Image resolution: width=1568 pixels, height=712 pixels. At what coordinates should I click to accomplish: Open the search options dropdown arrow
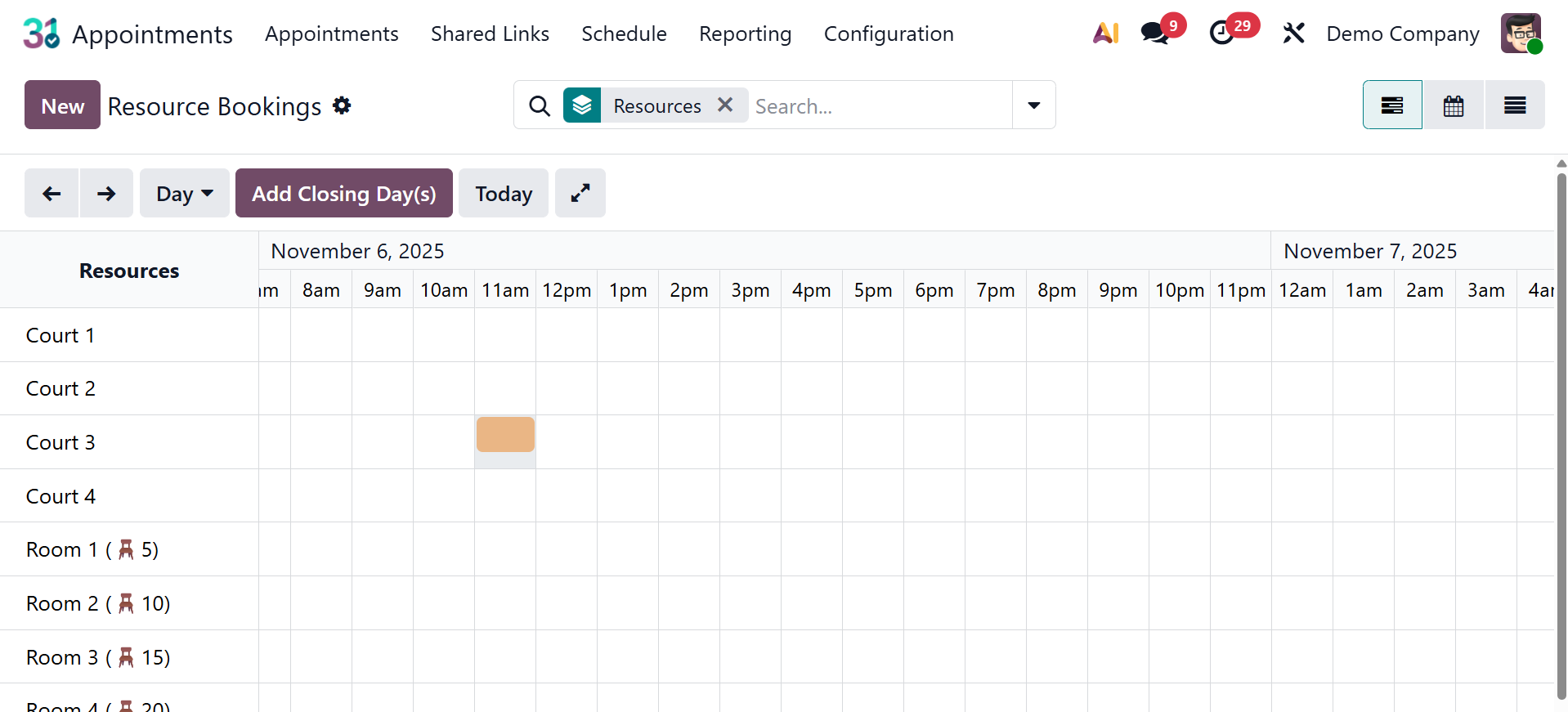pos(1033,105)
